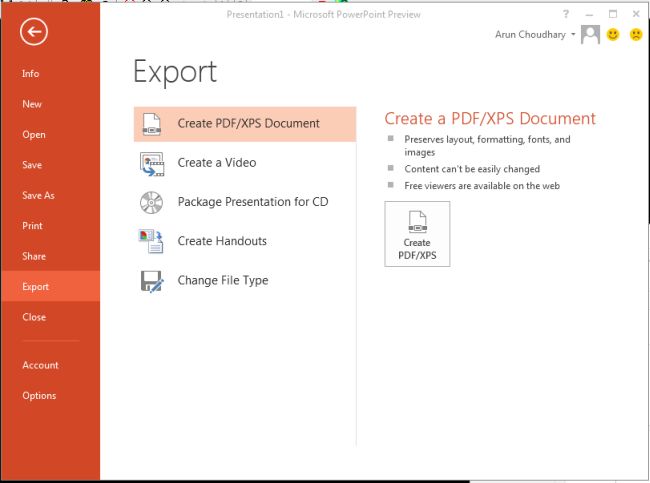Open the Print page
Viewport: 650px width, 483px height.
coord(50,226)
